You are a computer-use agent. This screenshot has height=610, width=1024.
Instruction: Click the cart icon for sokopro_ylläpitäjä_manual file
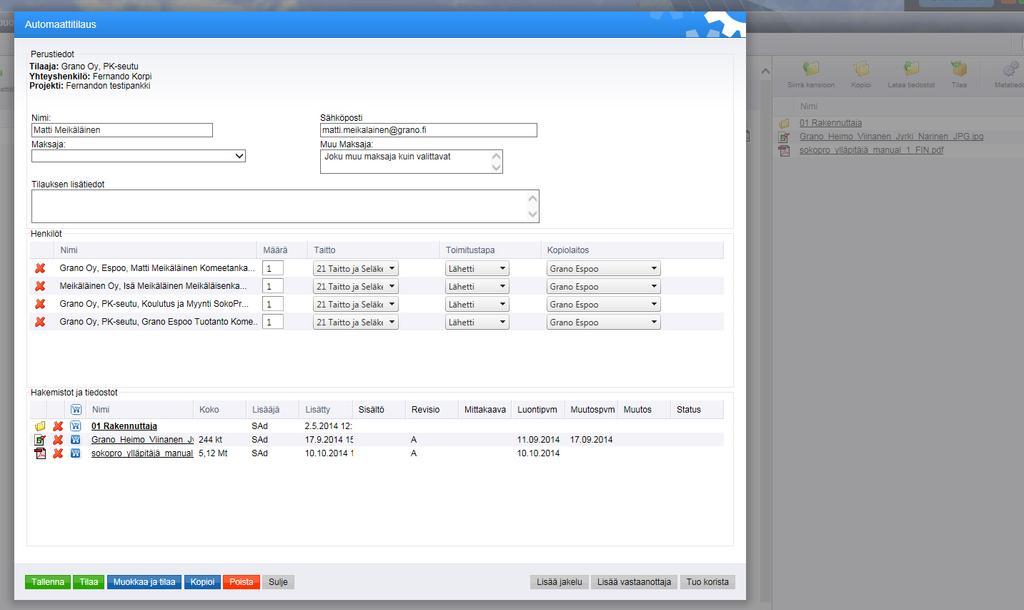pyautogui.click(x=76, y=453)
